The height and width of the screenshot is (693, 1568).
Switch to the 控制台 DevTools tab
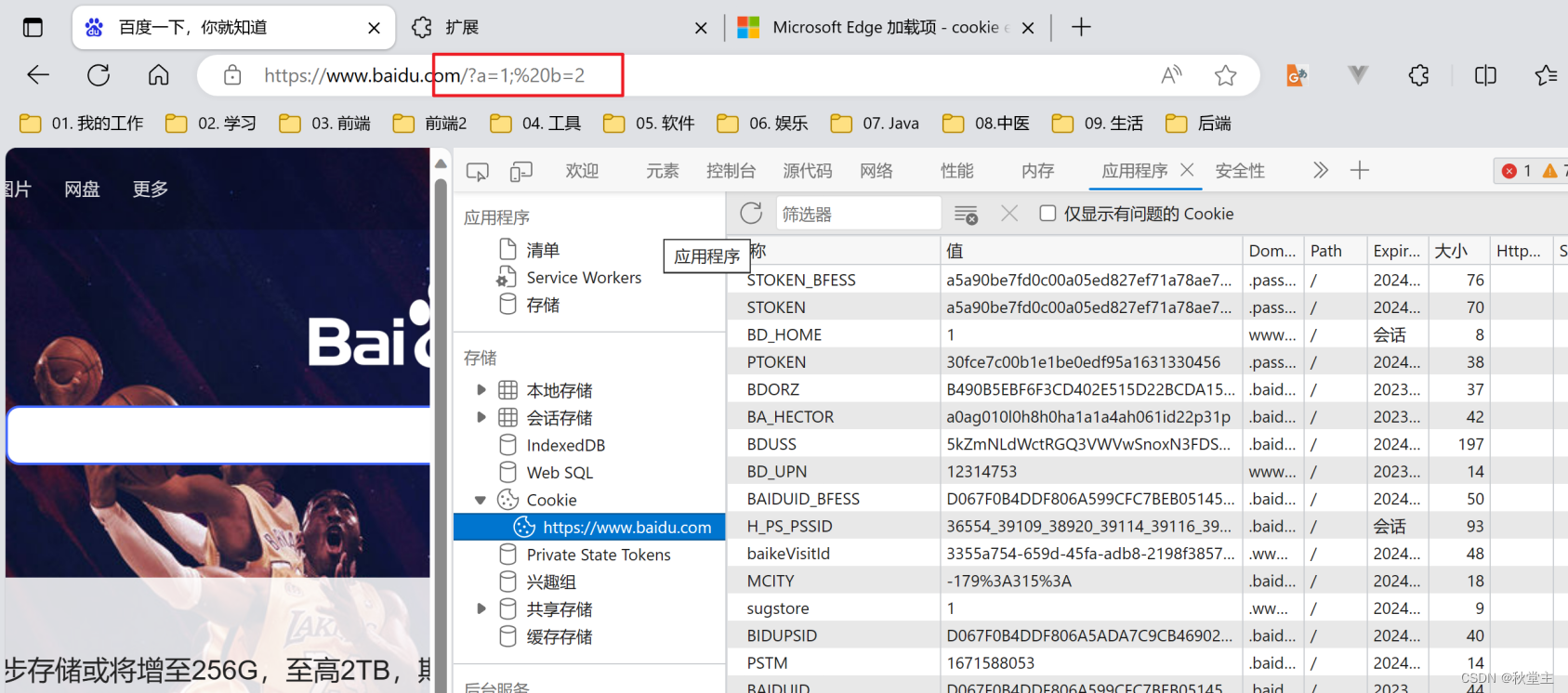point(731,171)
